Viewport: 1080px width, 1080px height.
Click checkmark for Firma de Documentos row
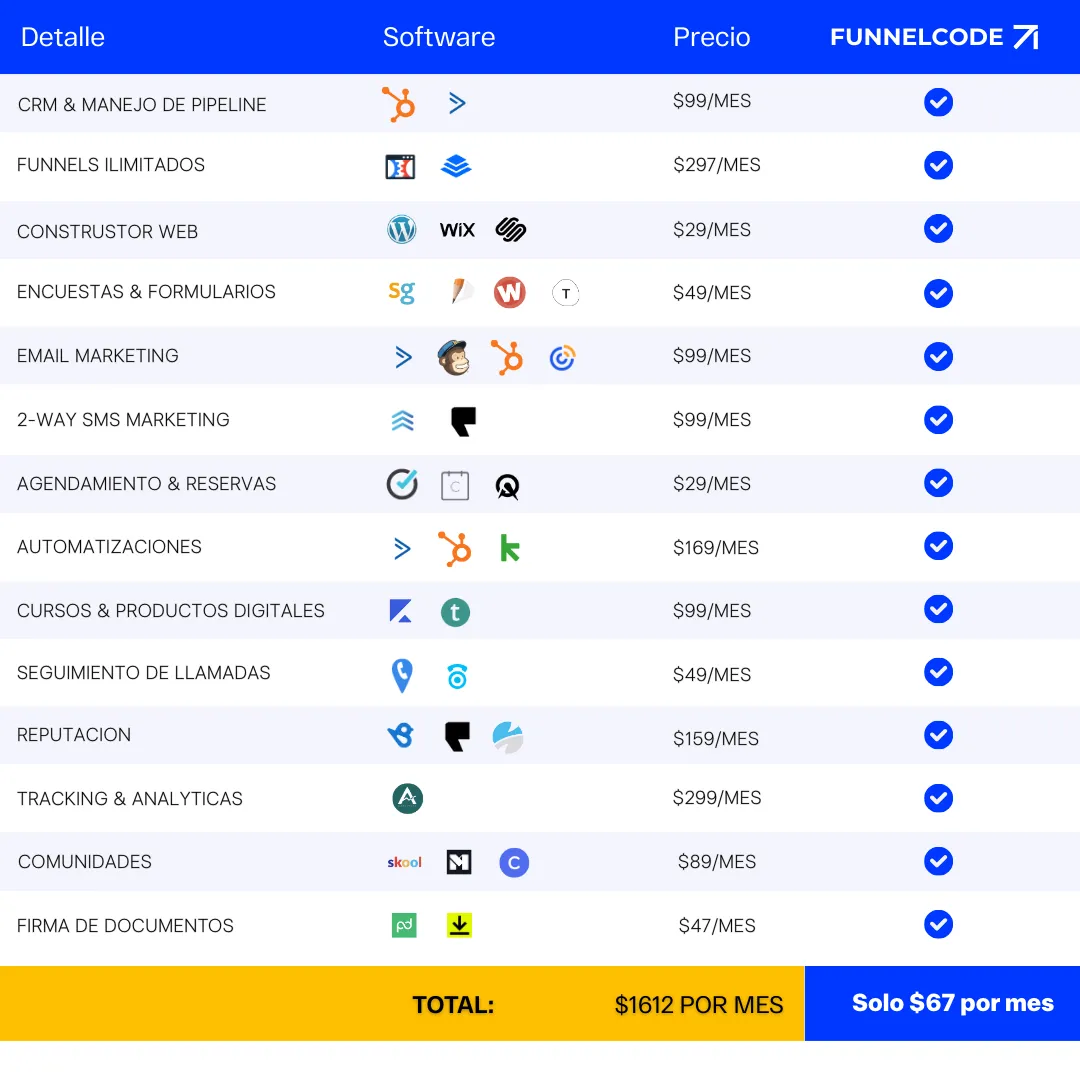click(938, 924)
